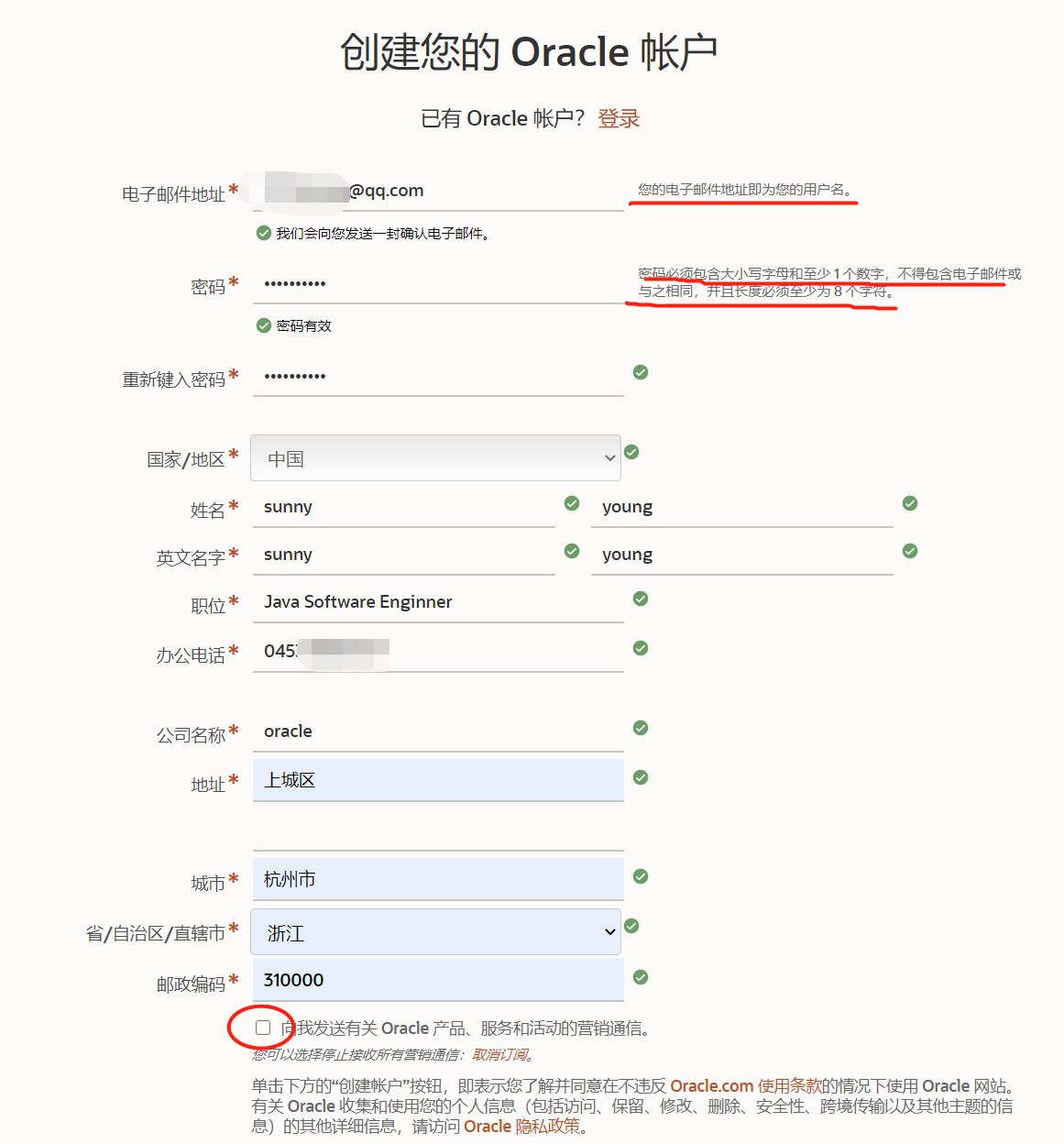Edit the 城市 field containing 杭州市
The width and height of the screenshot is (1064, 1144).
pyautogui.click(x=438, y=879)
